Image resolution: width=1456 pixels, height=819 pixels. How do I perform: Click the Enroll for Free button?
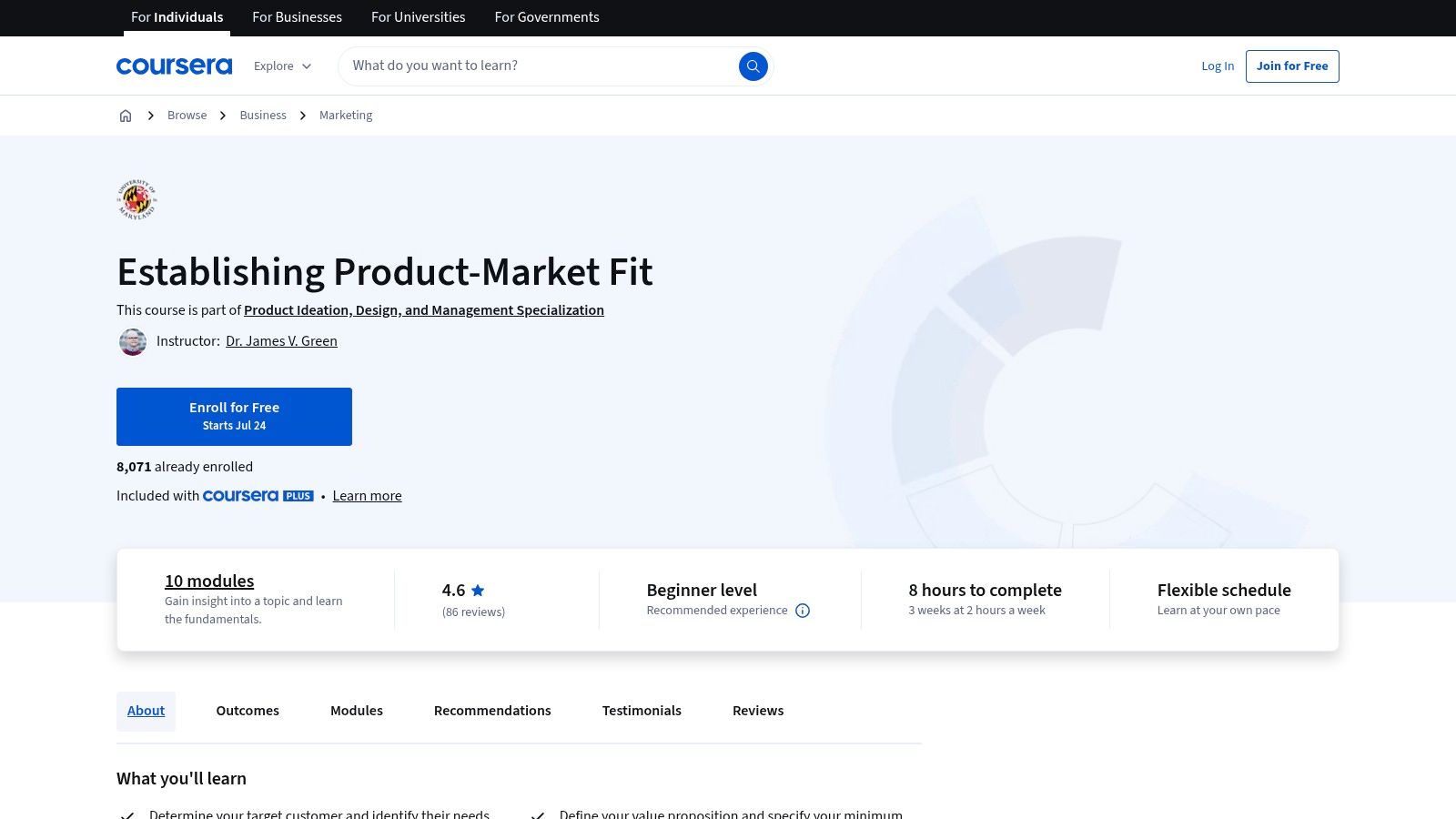(x=234, y=417)
